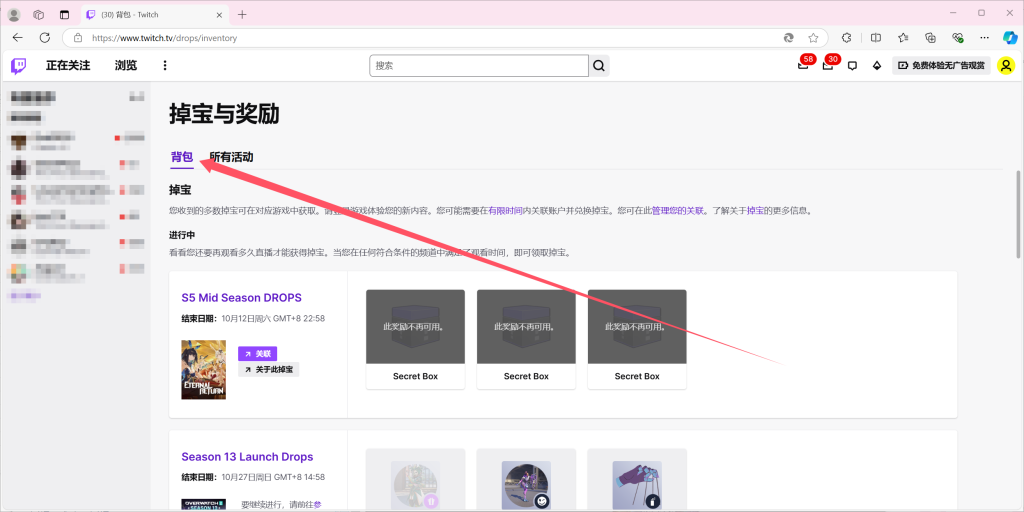
Task: Focus the 搜索 search field
Action: pos(479,66)
